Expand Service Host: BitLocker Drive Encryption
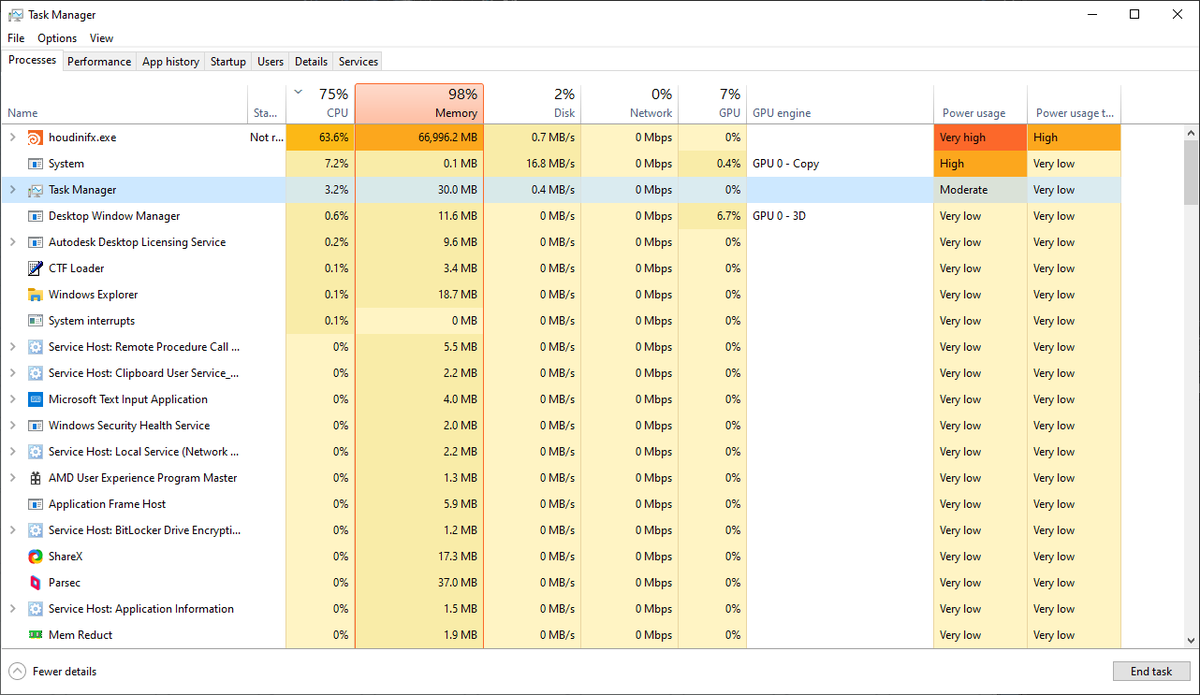 [x=12, y=530]
